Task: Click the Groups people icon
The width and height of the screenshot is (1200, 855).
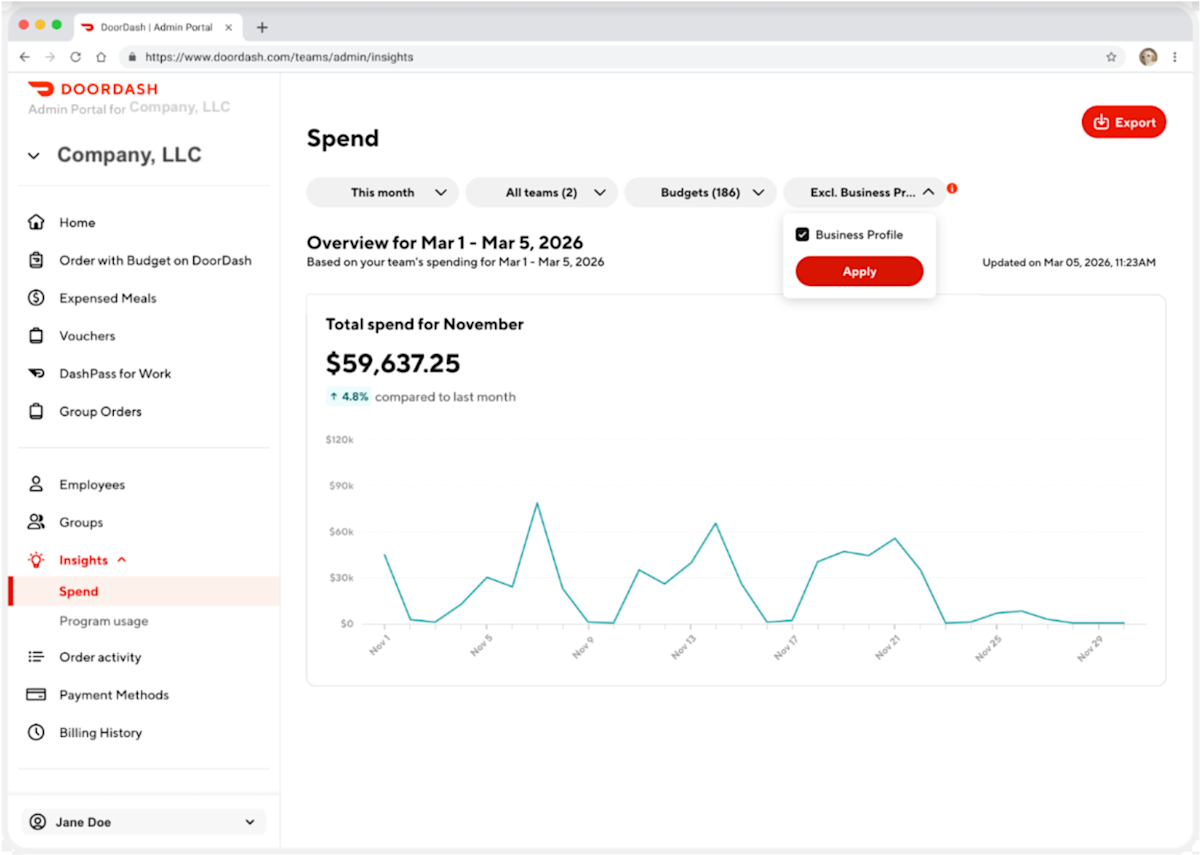Action: click(x=36, y=522)
